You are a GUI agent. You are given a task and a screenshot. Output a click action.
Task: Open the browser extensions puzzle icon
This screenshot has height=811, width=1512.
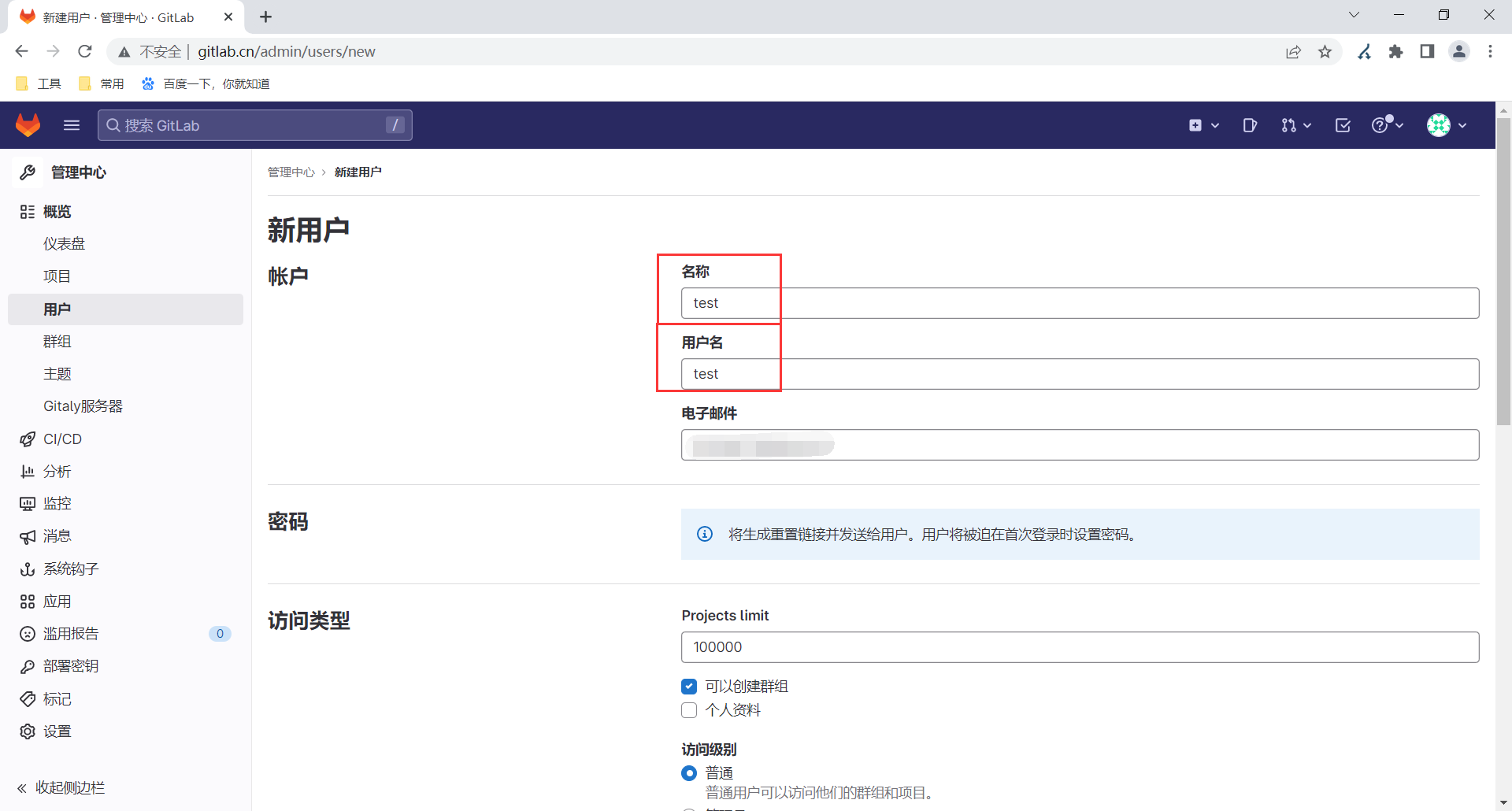tap(1396, 52)
